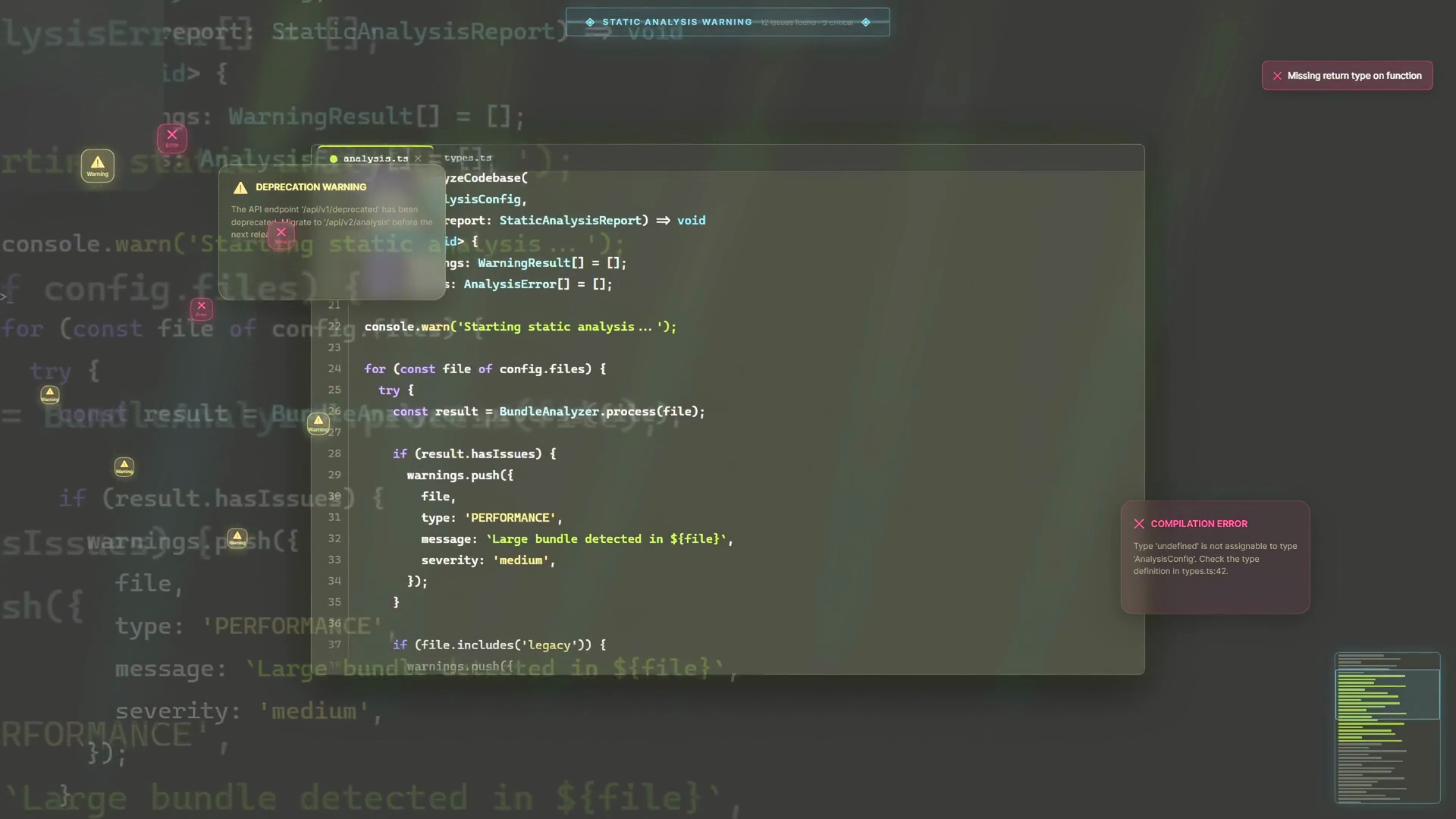Screen dimensions: 1456x819
Task: Click line number 22 in the gutter
Action: [334, 326]
